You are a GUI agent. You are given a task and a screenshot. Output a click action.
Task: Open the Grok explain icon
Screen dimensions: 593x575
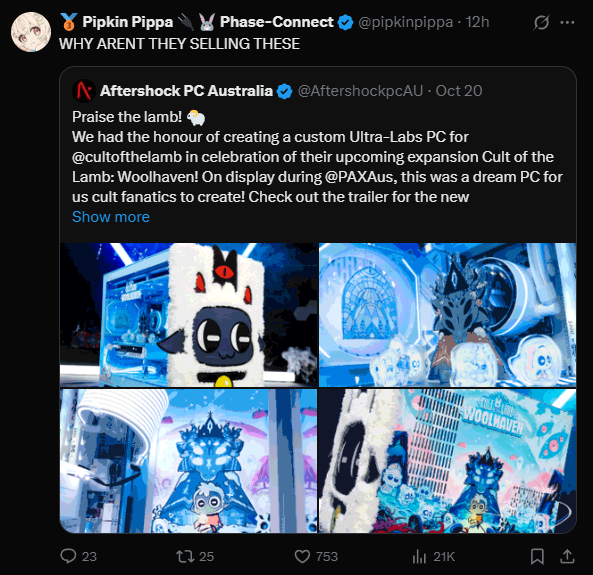click(541, 23)
